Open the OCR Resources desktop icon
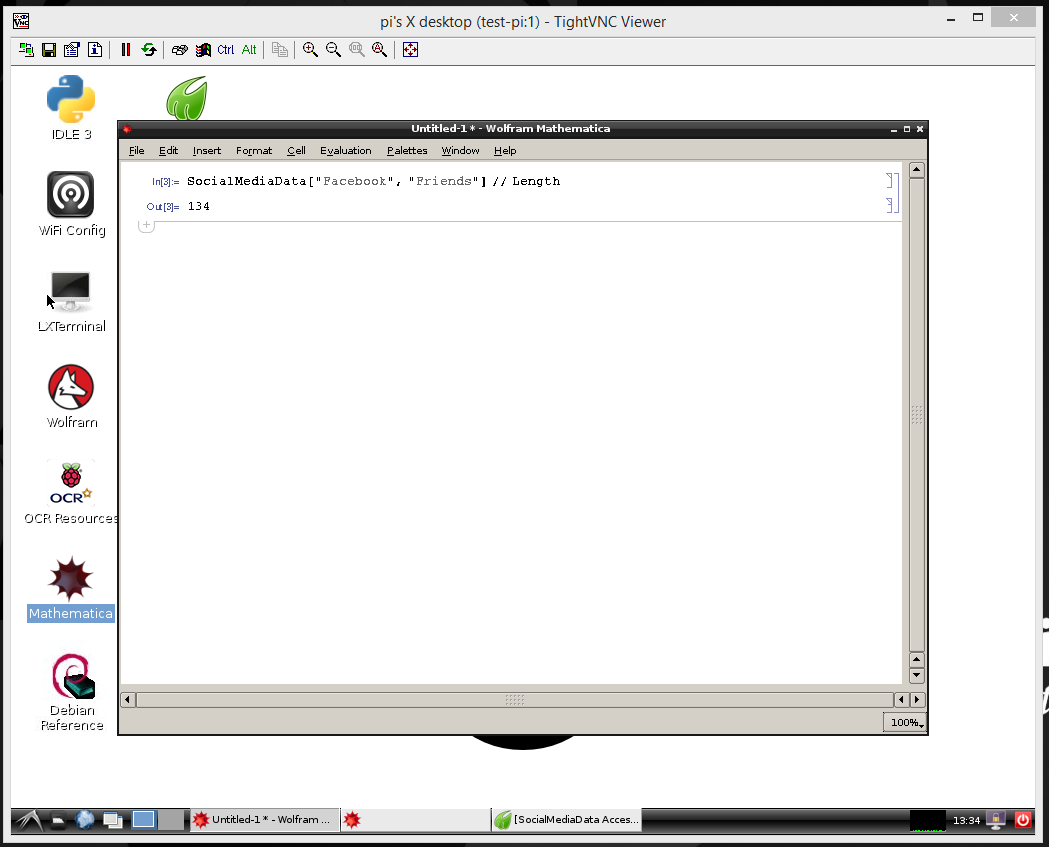The image size is (1049, 847). pyautogui.click(x=71, y=493)
